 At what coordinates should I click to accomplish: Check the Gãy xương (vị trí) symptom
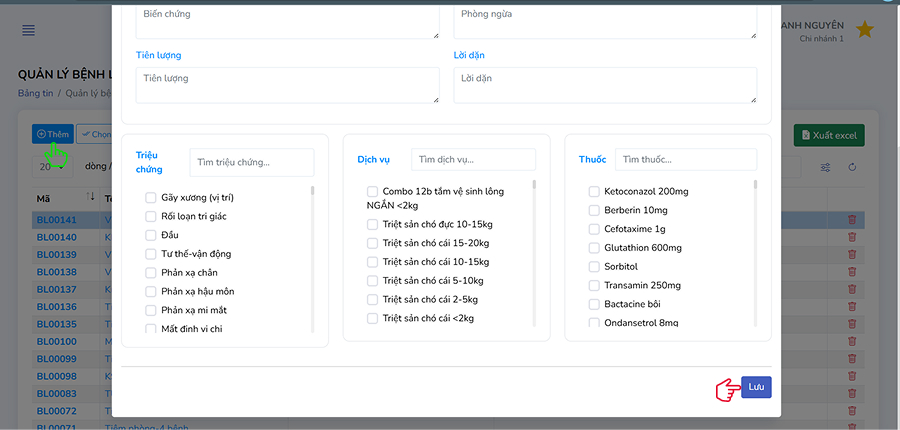point(151,198)
